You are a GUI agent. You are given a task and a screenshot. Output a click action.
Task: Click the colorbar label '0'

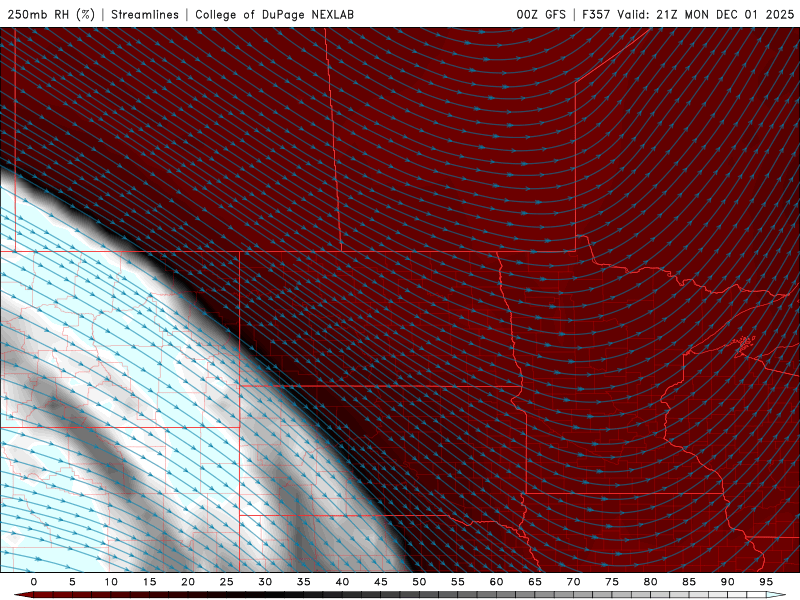coord(34,582)
